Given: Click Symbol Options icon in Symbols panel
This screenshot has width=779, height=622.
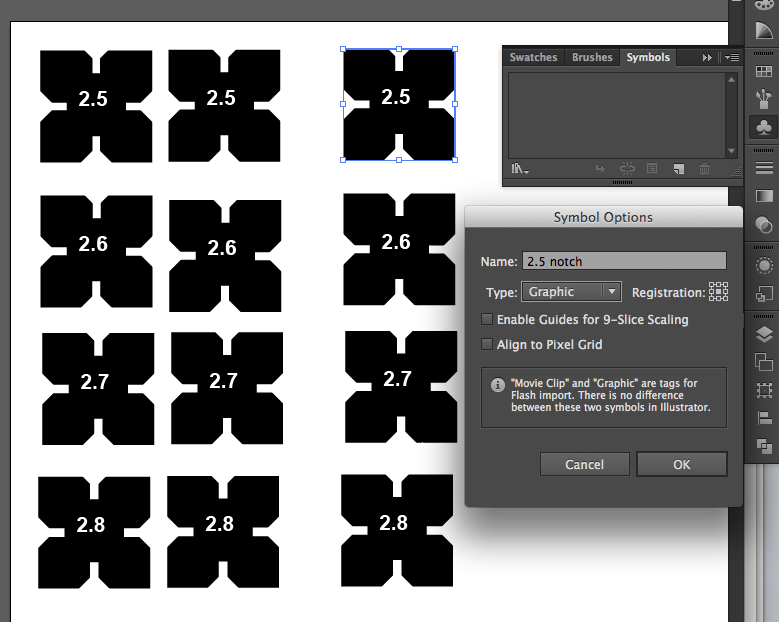Looking at the screenshot, I should 652,169.
